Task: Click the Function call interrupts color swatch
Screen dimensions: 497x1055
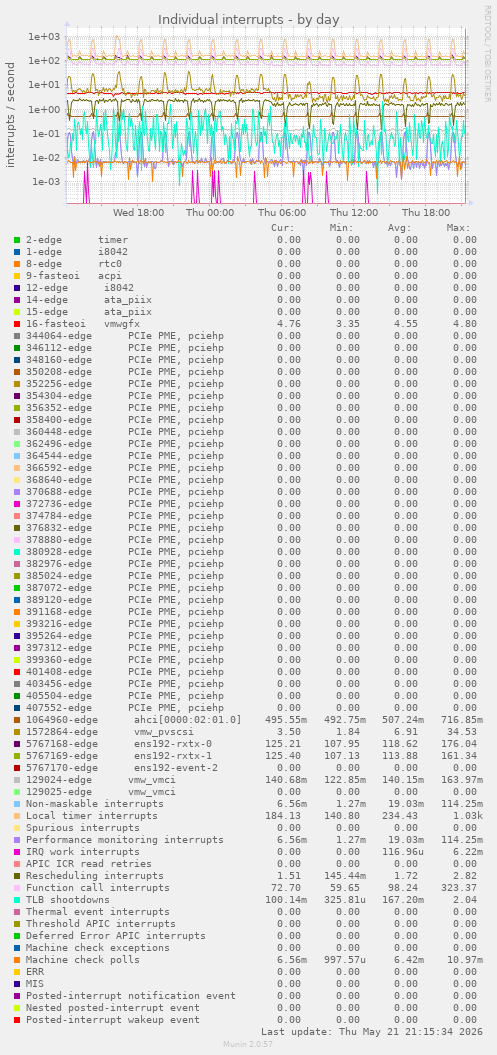Action: [17, 887]
